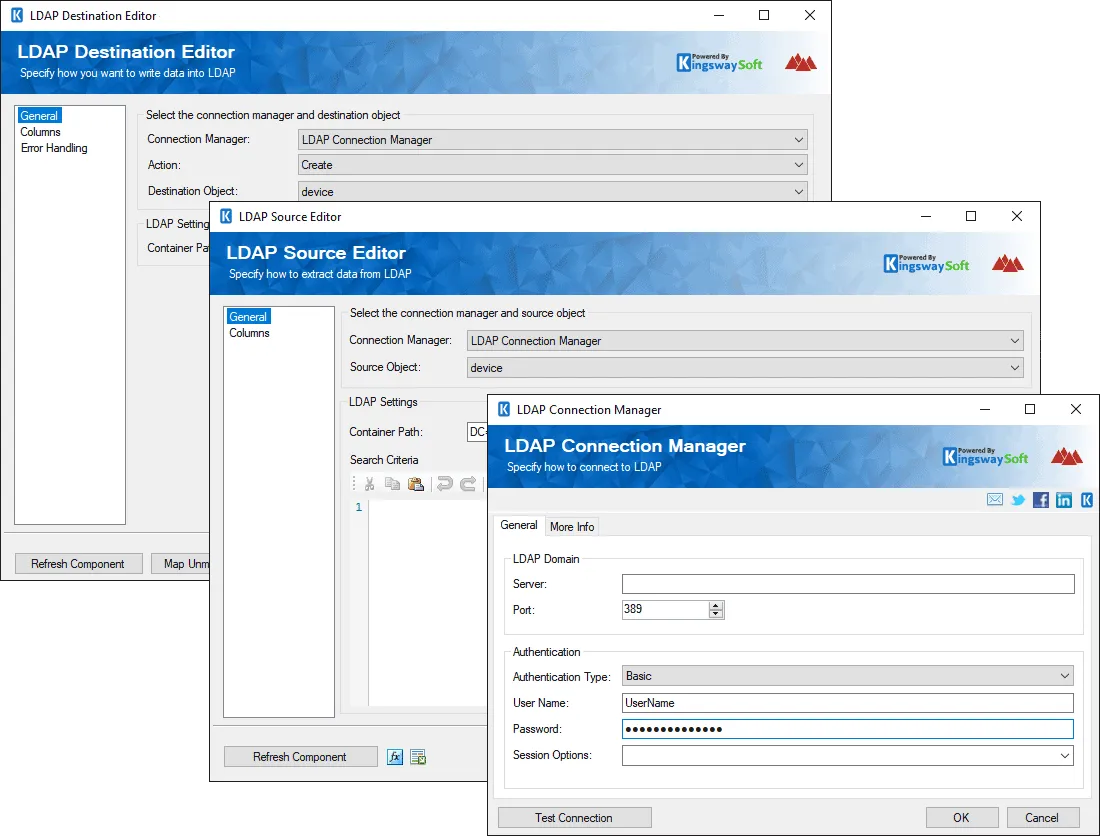This screenshot has width=1100, height=836.
Task: Click the Paste icon in Search Criteria toolbar
Action: point(416,484)
